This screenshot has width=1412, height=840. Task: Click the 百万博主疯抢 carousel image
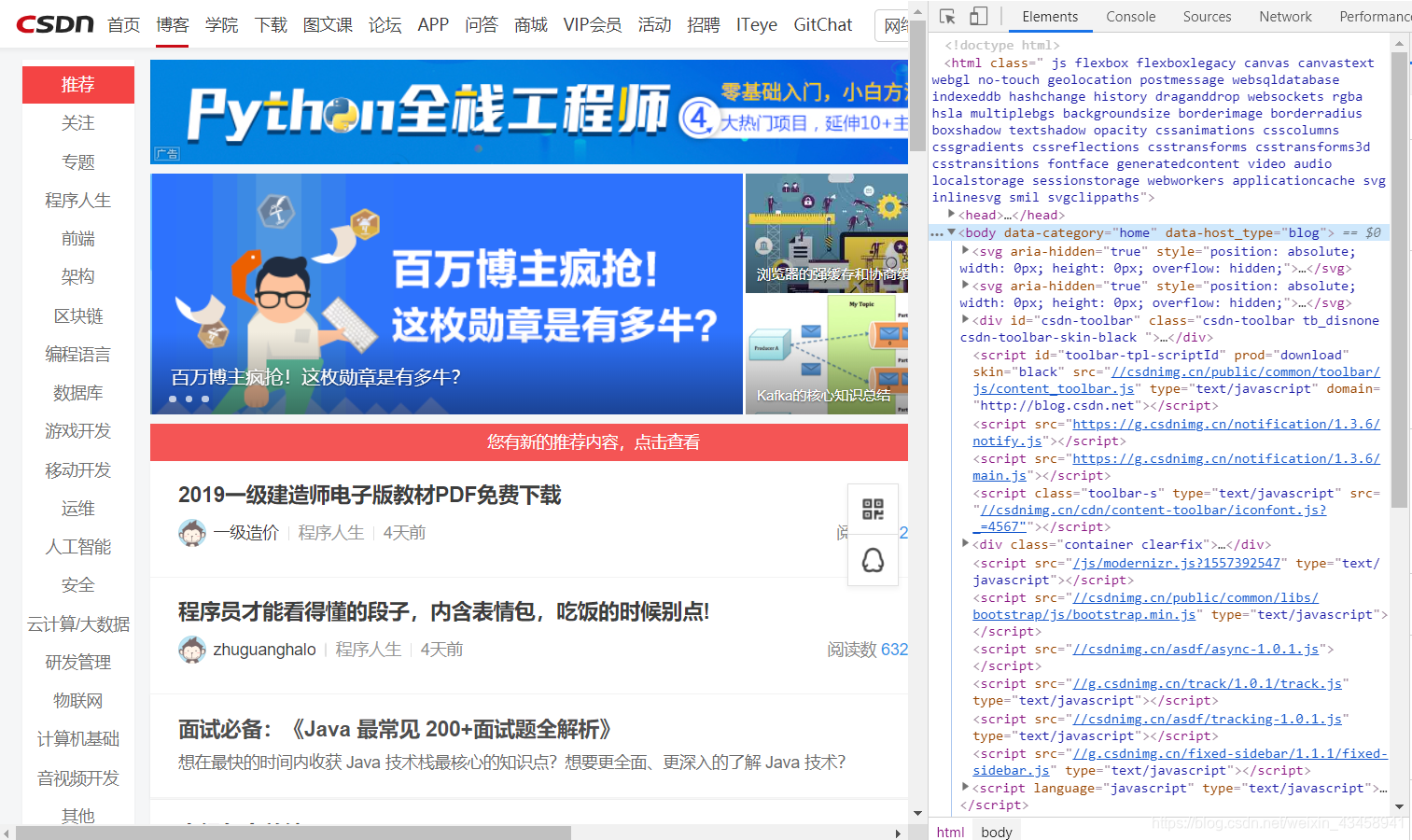click(446, 294)
